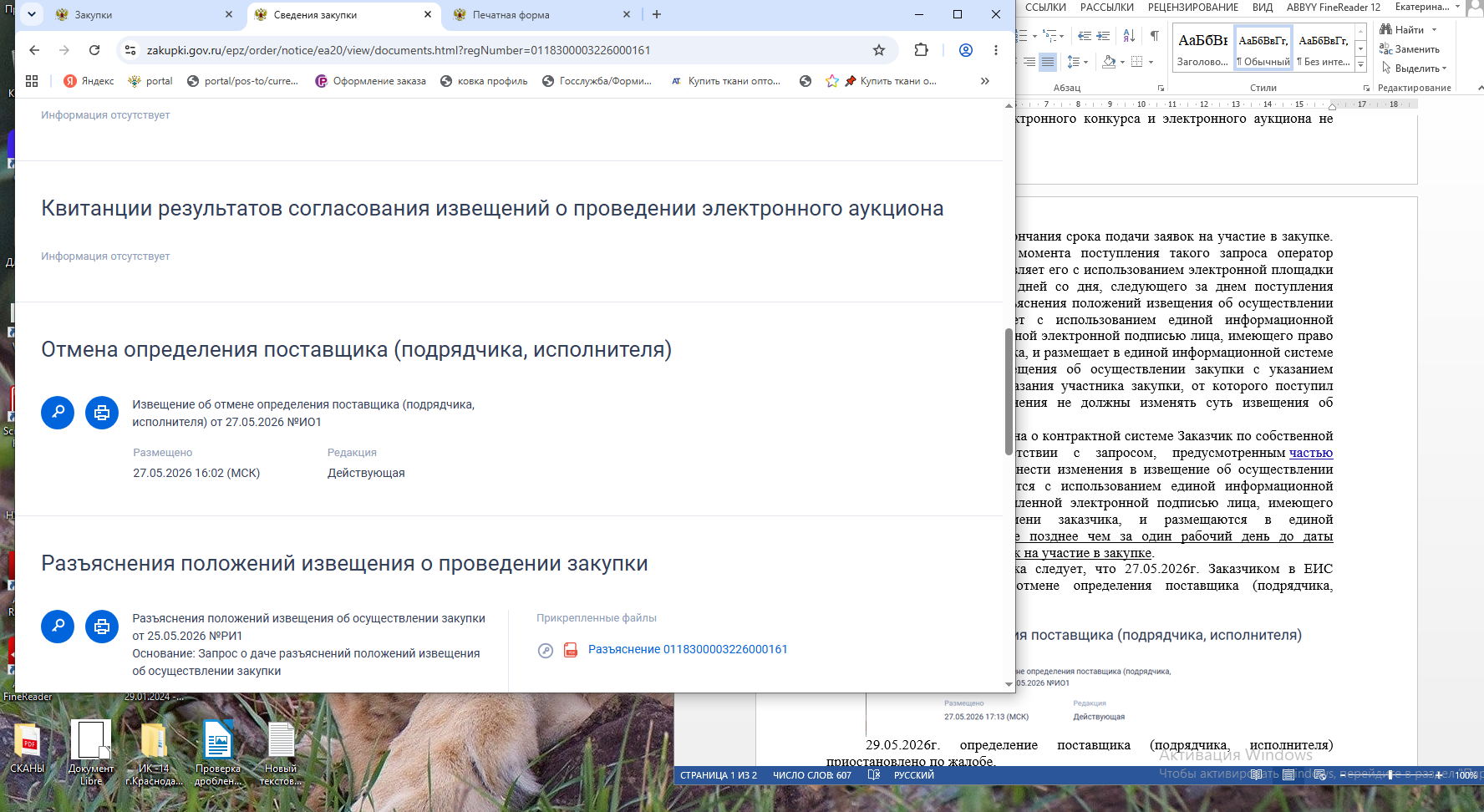Open borders dropdown arrow in Word
The image size is (1484, 812).
coord(1151,62)
